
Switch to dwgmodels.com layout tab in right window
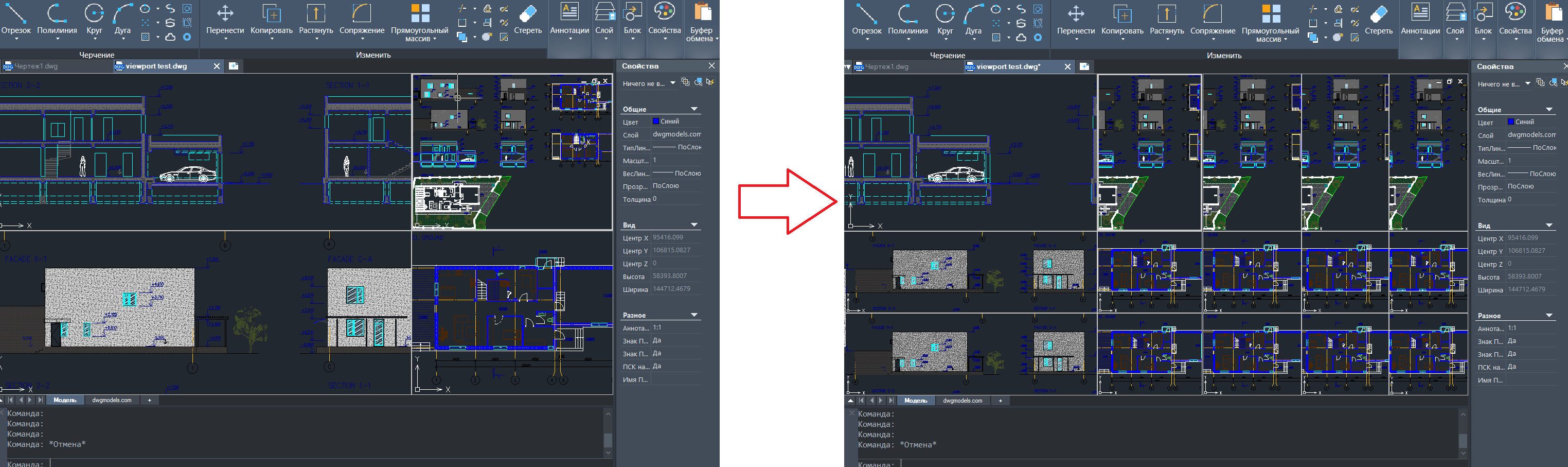coord(962,401)
